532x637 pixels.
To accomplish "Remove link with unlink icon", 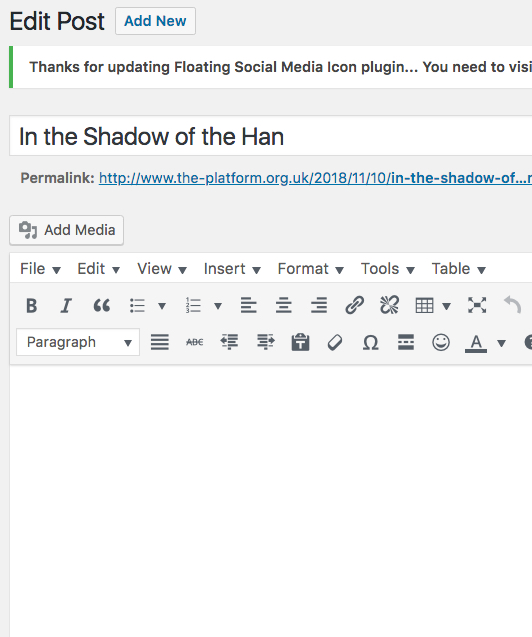I will tap(389, 306).
